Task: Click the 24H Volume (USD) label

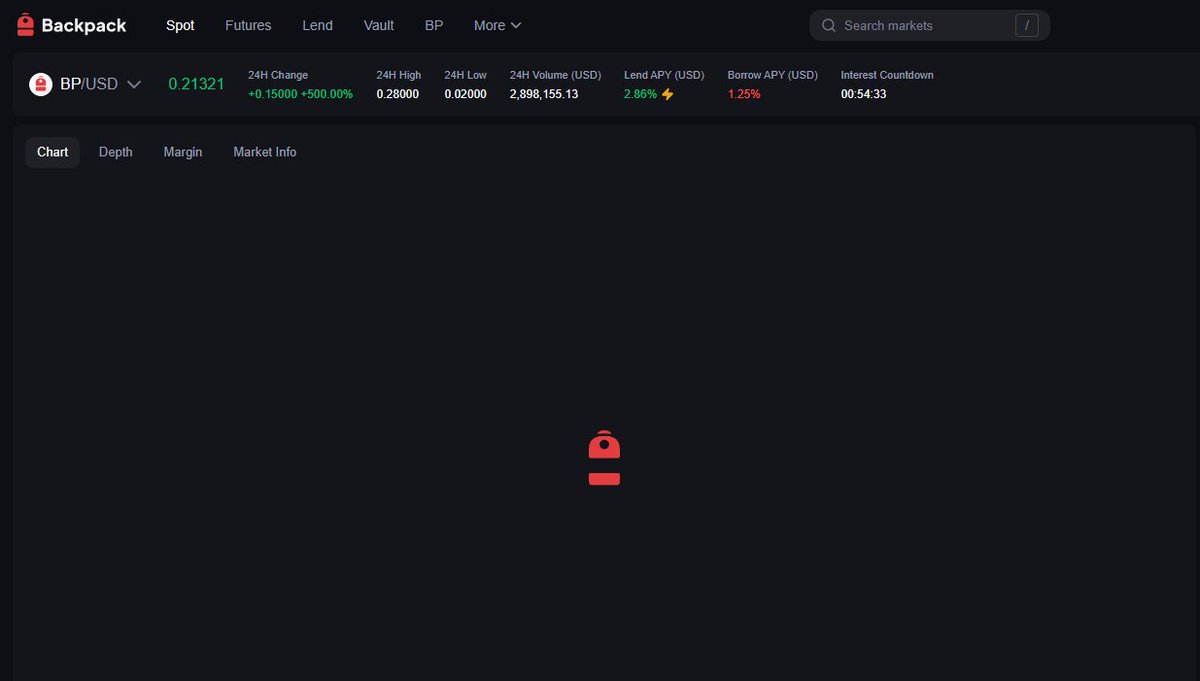Action: (x=556, y=75)
